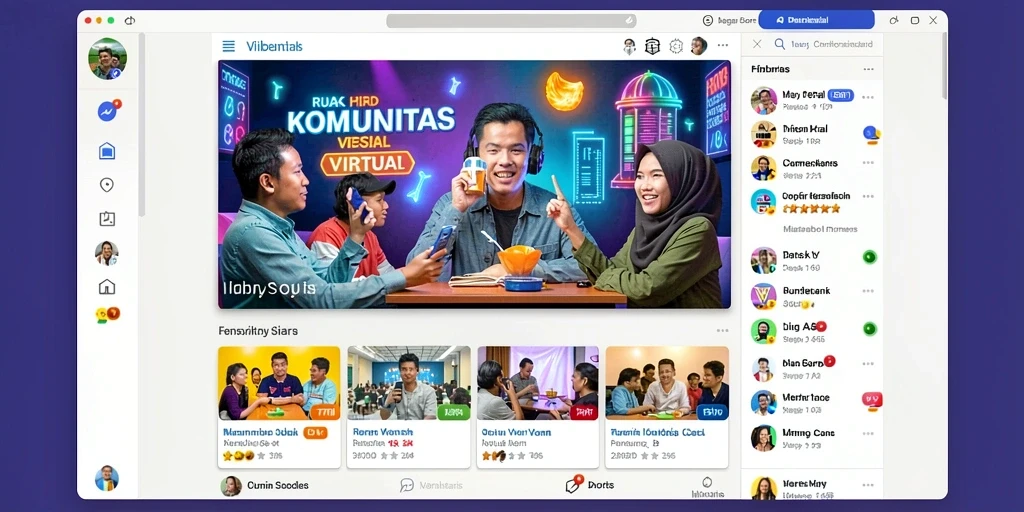Open the three-dot menu on Bundetank row
1024x512 pixels.
(868, 291)
